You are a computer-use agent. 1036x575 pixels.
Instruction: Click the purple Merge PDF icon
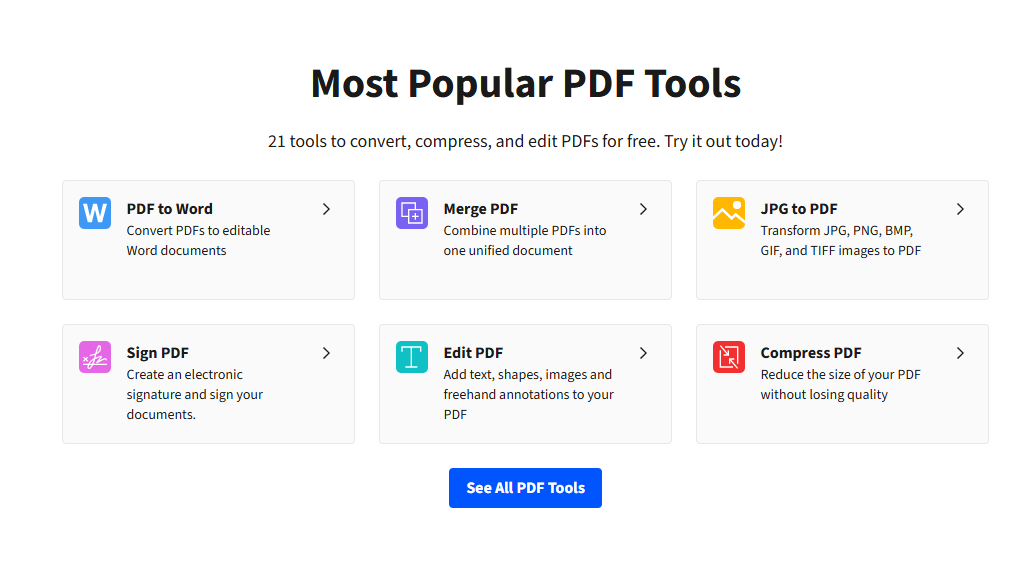(x=412, y=213)
